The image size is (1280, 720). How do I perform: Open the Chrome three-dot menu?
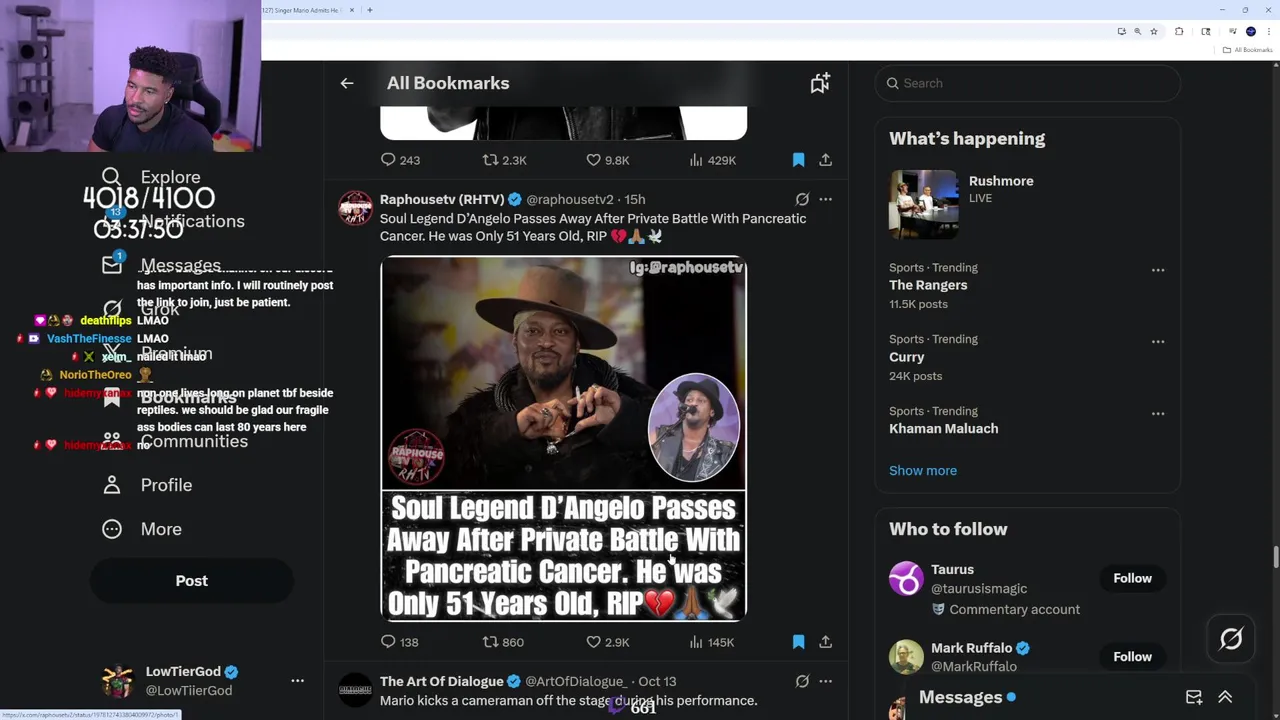[1268, 32]
